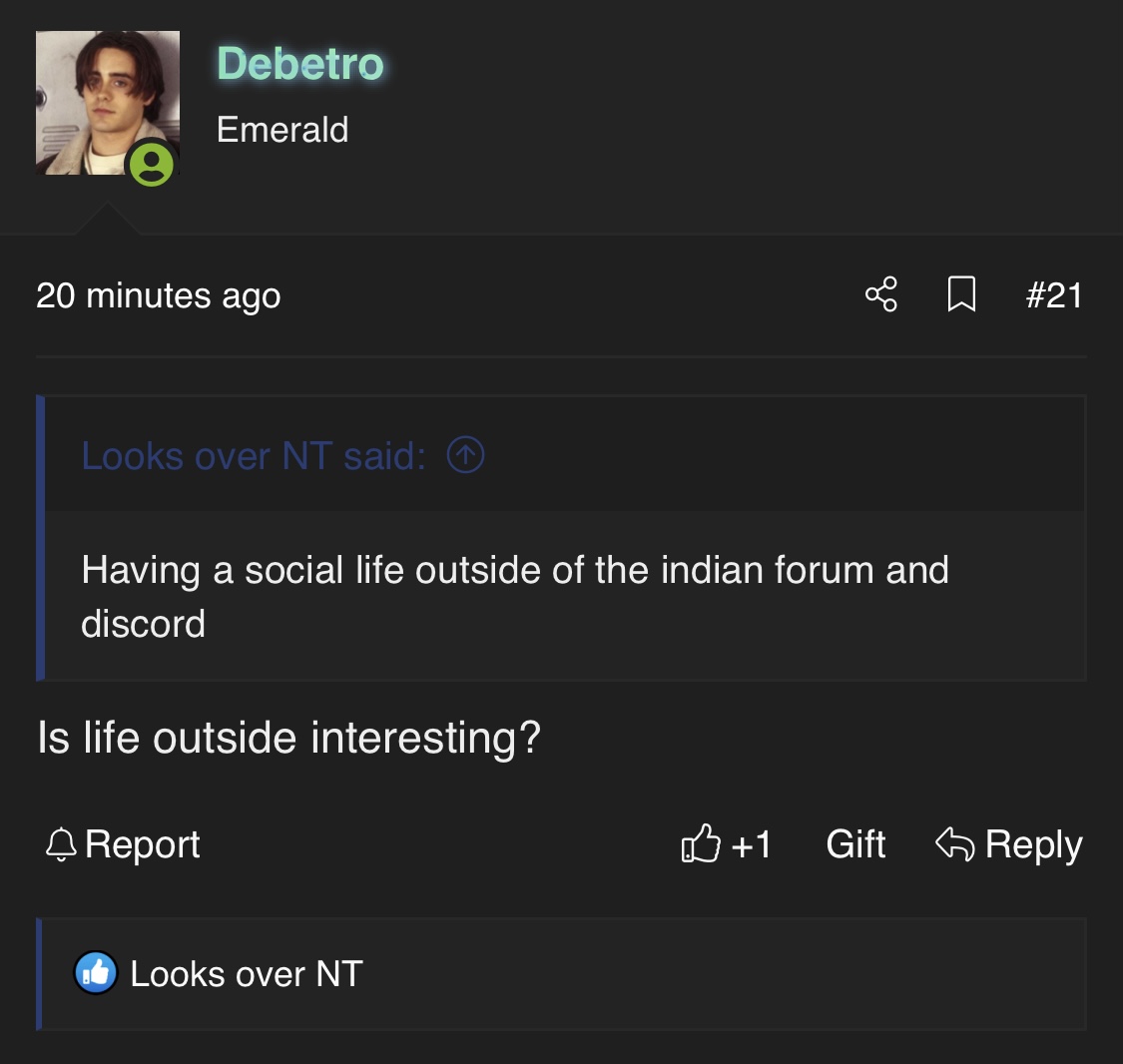
Task: Open the #21 post permalink
Action: coord(1053,294)
